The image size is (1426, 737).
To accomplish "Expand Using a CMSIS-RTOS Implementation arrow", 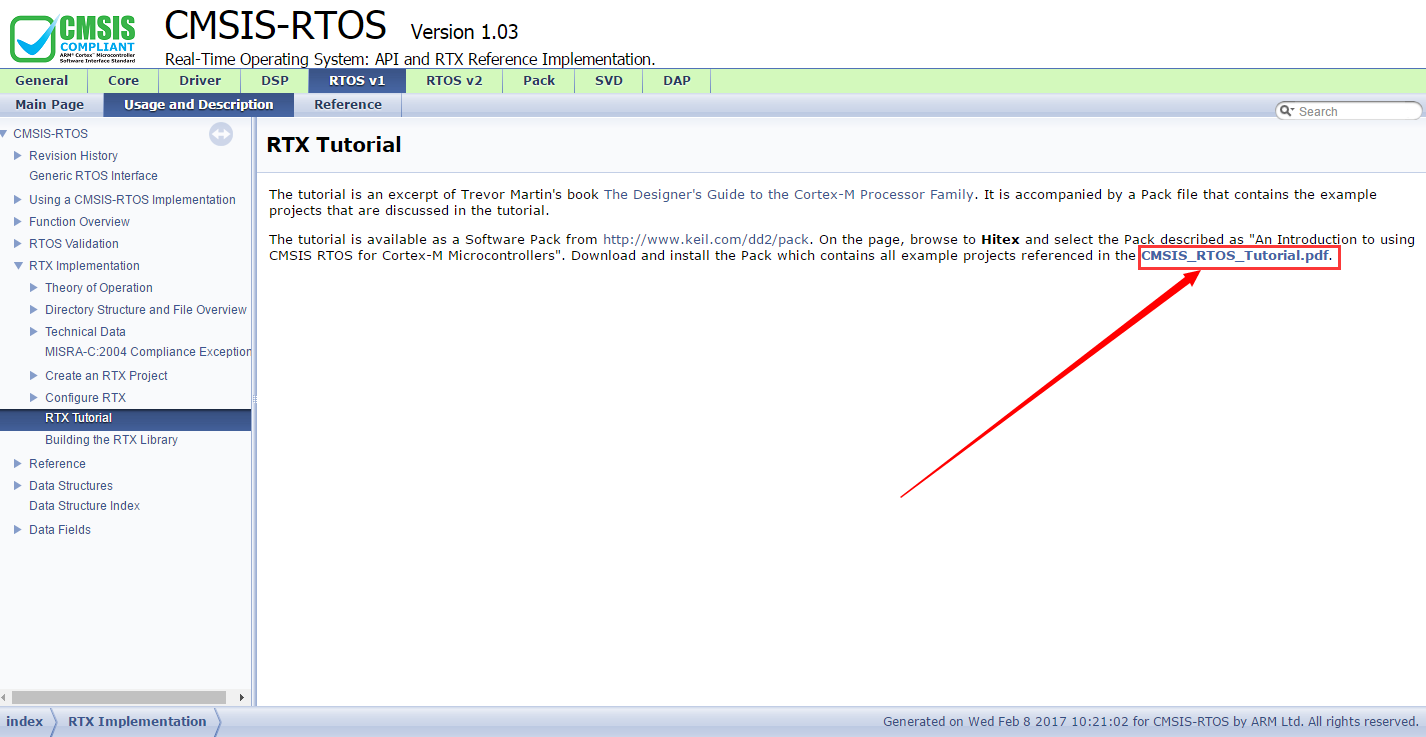I will (x=18, y=199).
